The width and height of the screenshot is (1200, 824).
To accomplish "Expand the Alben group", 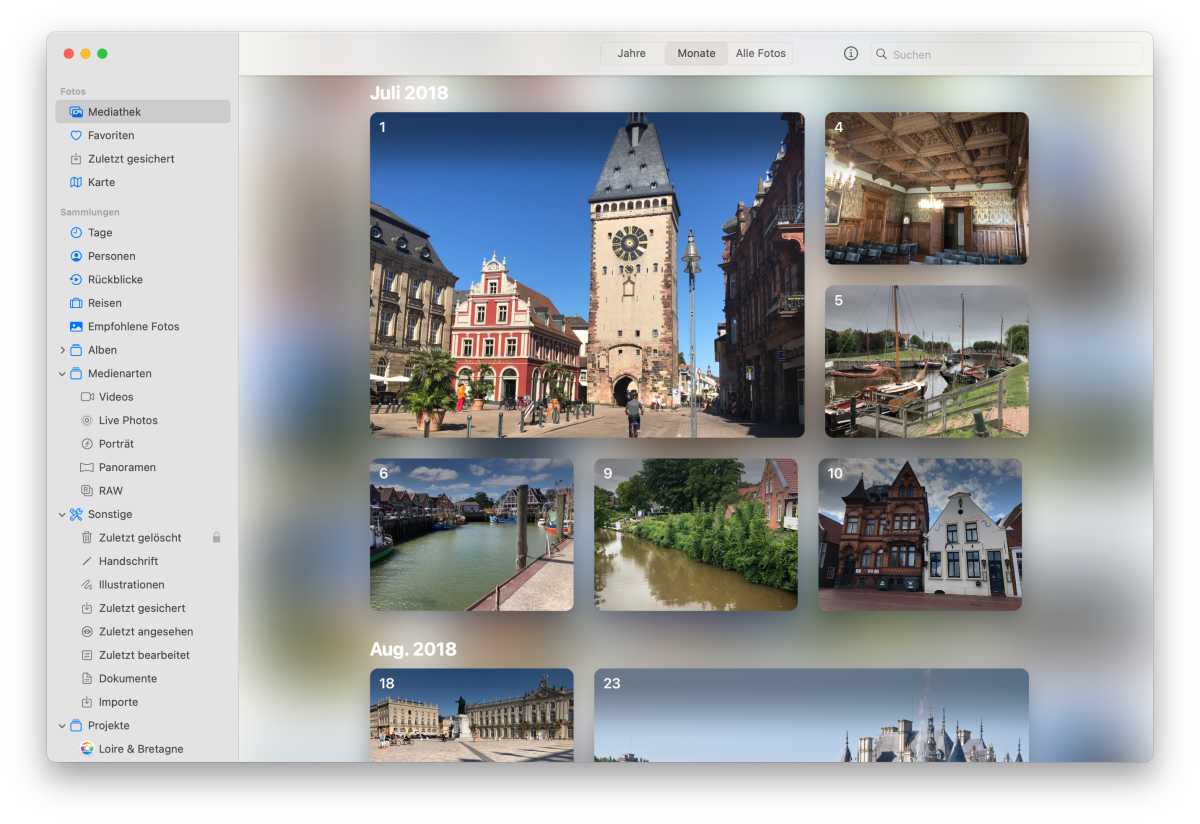I will [62, 350].
